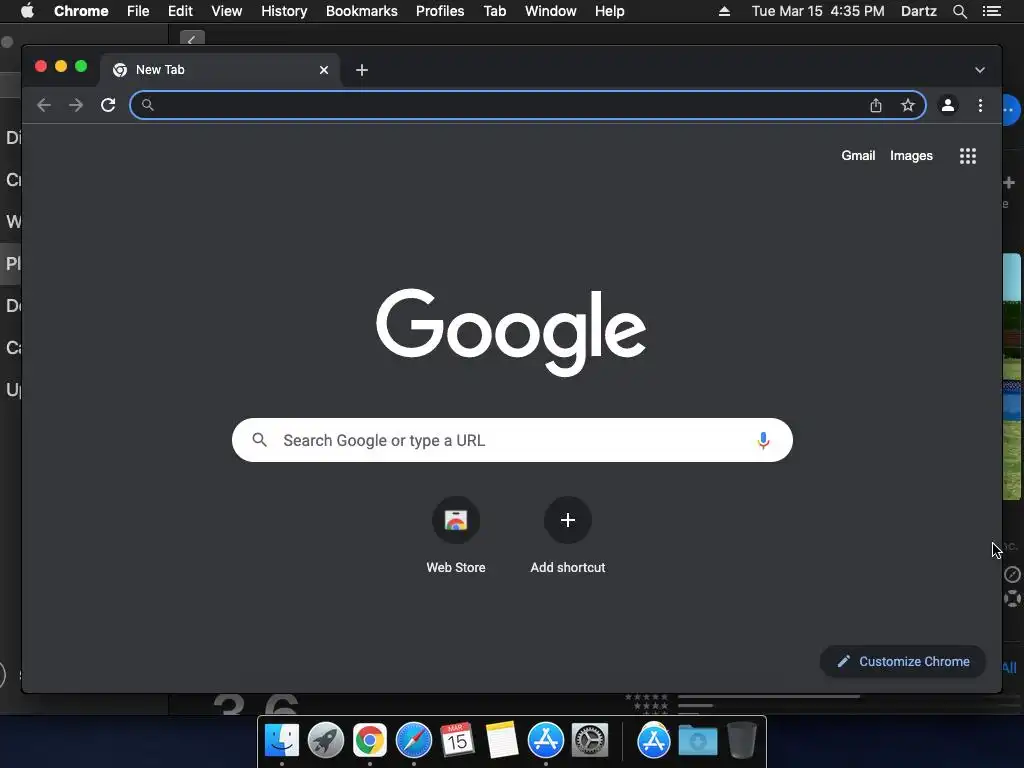Click the magnifier inside the address bar
The width and height of the screenshot is (1024, 768).
148,105
